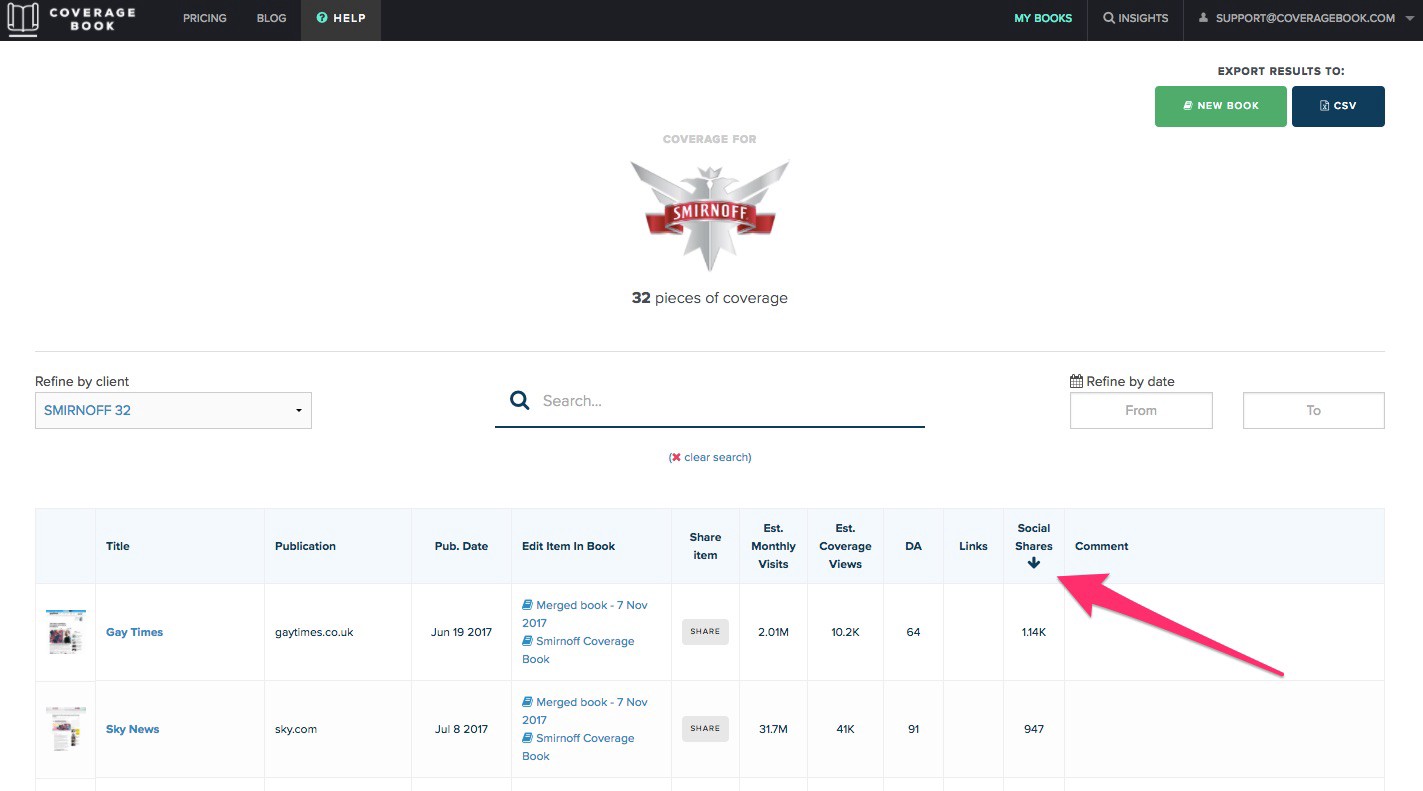This screenshot has width=1423, height=791.
Task: Open the Gay Times thumbnail preview
Action: [66, 632]
